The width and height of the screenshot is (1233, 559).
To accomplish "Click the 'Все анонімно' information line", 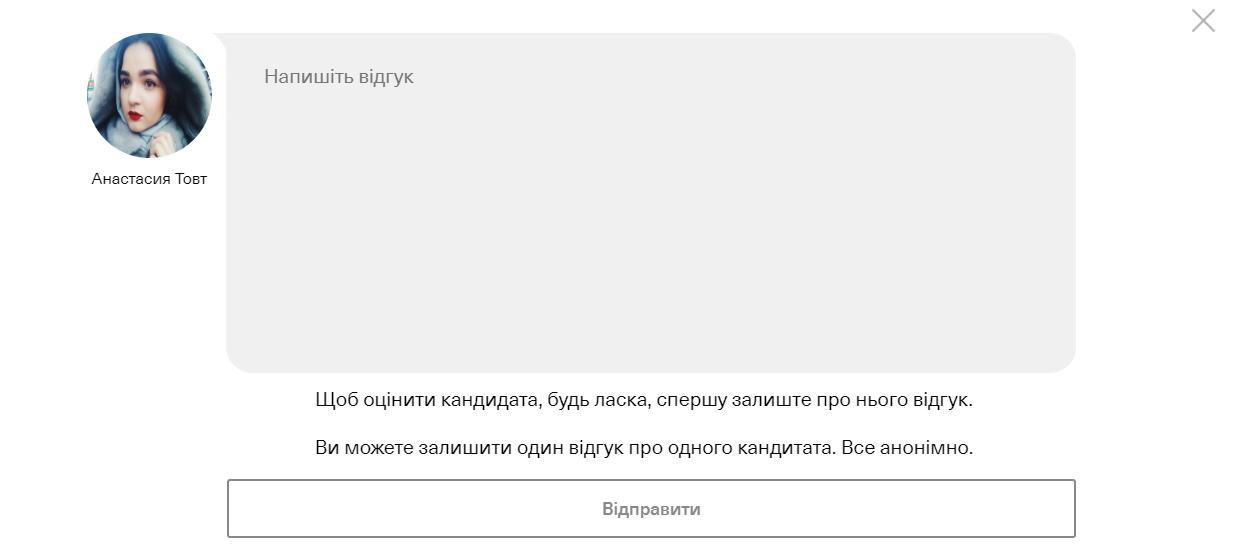I will click(643, 447).
